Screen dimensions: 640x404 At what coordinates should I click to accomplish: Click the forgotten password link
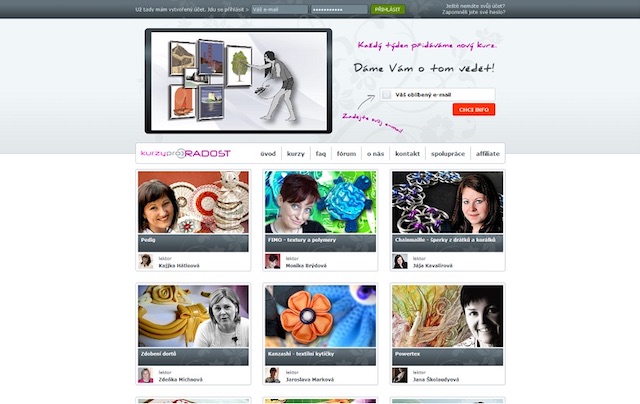click(x=473, y=12)
